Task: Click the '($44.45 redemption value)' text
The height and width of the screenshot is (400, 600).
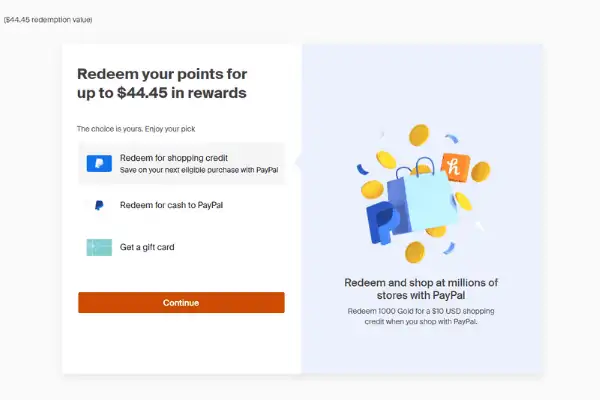Action: click(48, 20)
